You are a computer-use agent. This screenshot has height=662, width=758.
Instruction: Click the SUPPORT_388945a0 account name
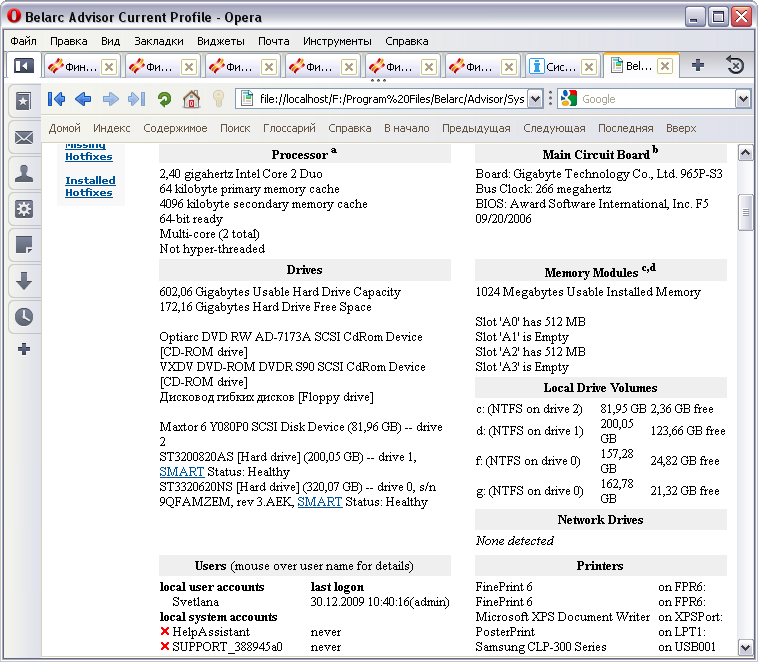coord(227,647)
